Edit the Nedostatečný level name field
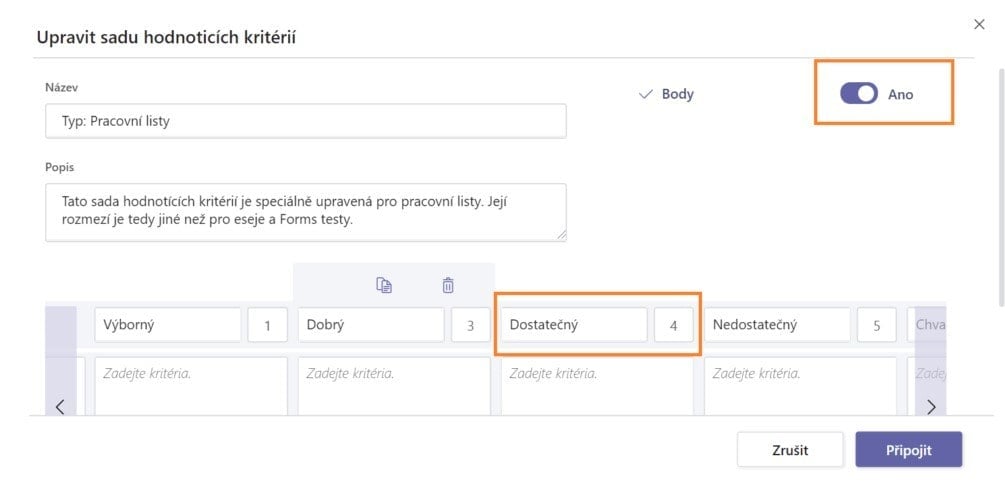 click(777, 325)
